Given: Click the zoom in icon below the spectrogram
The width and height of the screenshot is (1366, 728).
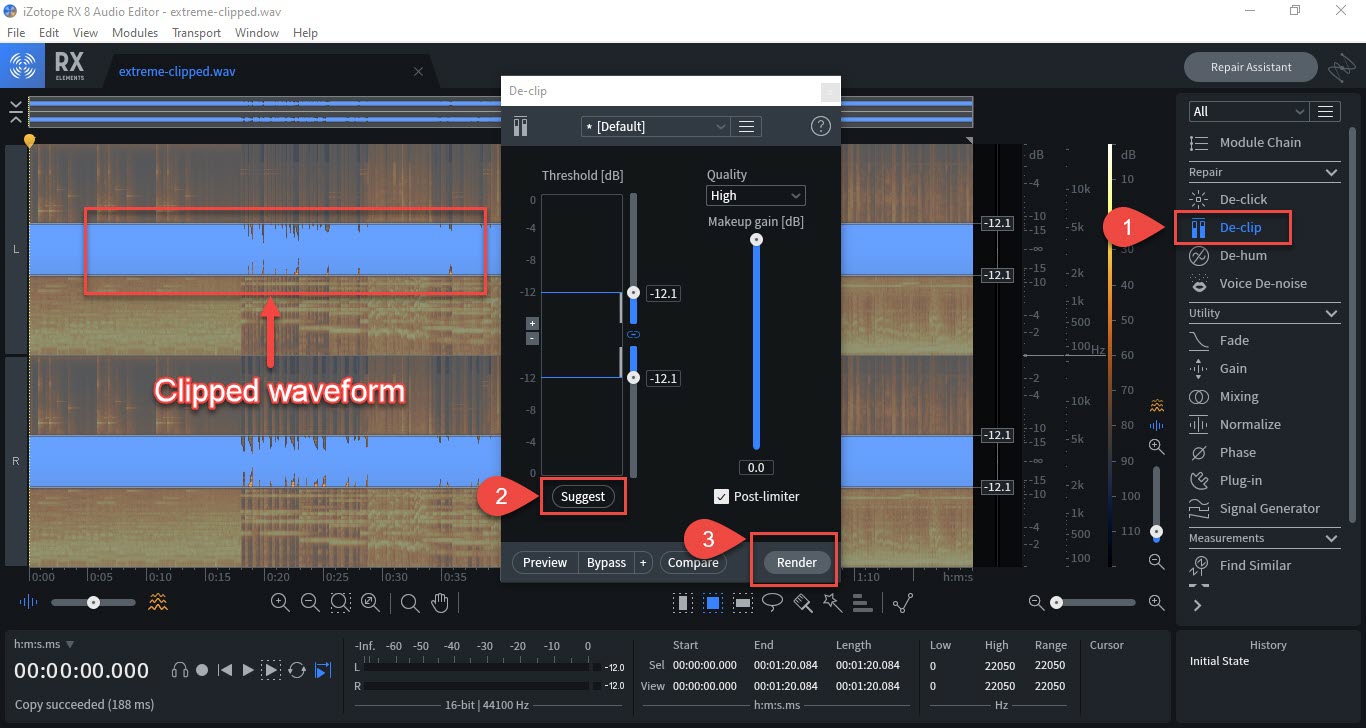Looking at the screenshot, I should [280, 603].
